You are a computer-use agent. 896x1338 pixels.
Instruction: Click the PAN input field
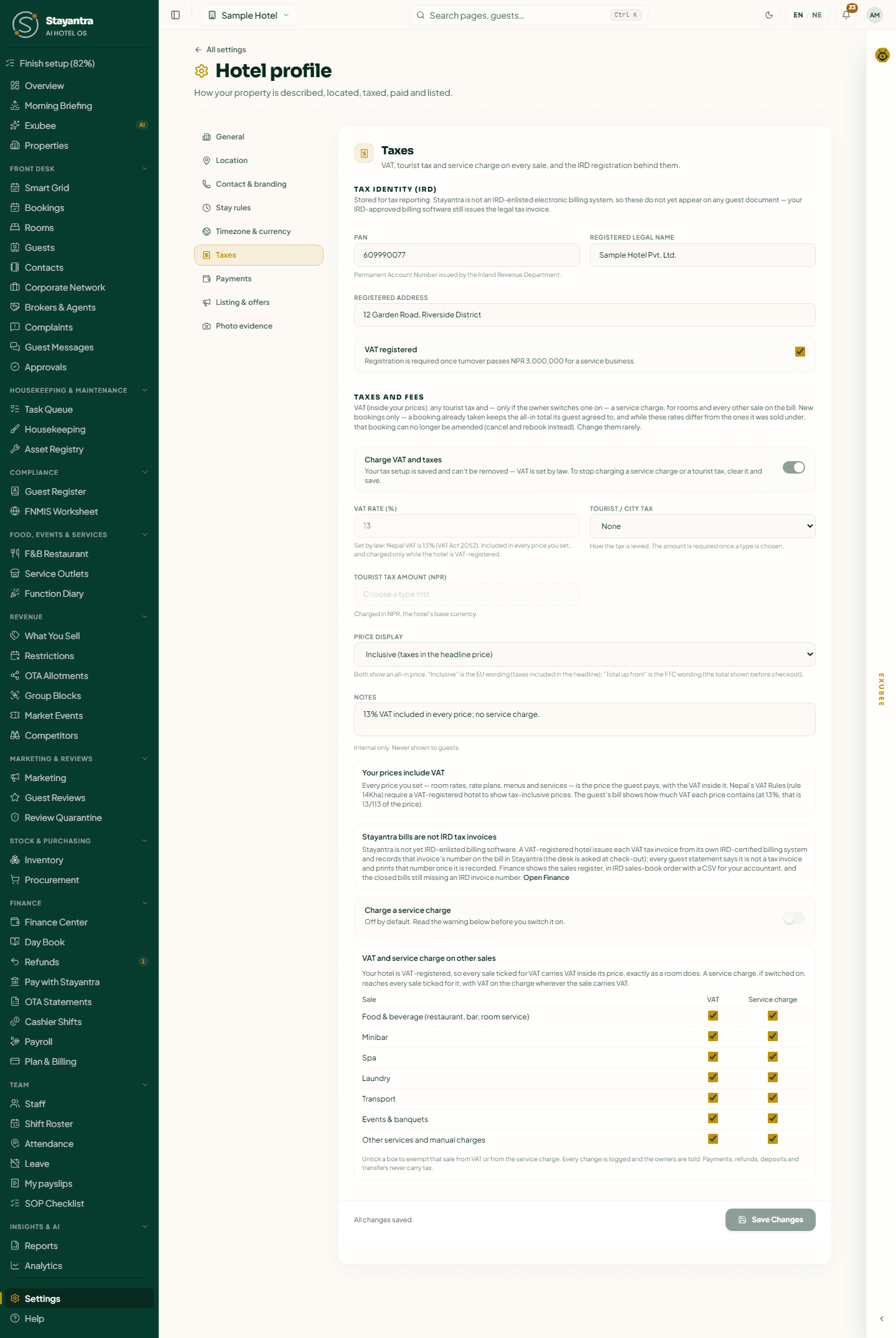click(467, 255)
